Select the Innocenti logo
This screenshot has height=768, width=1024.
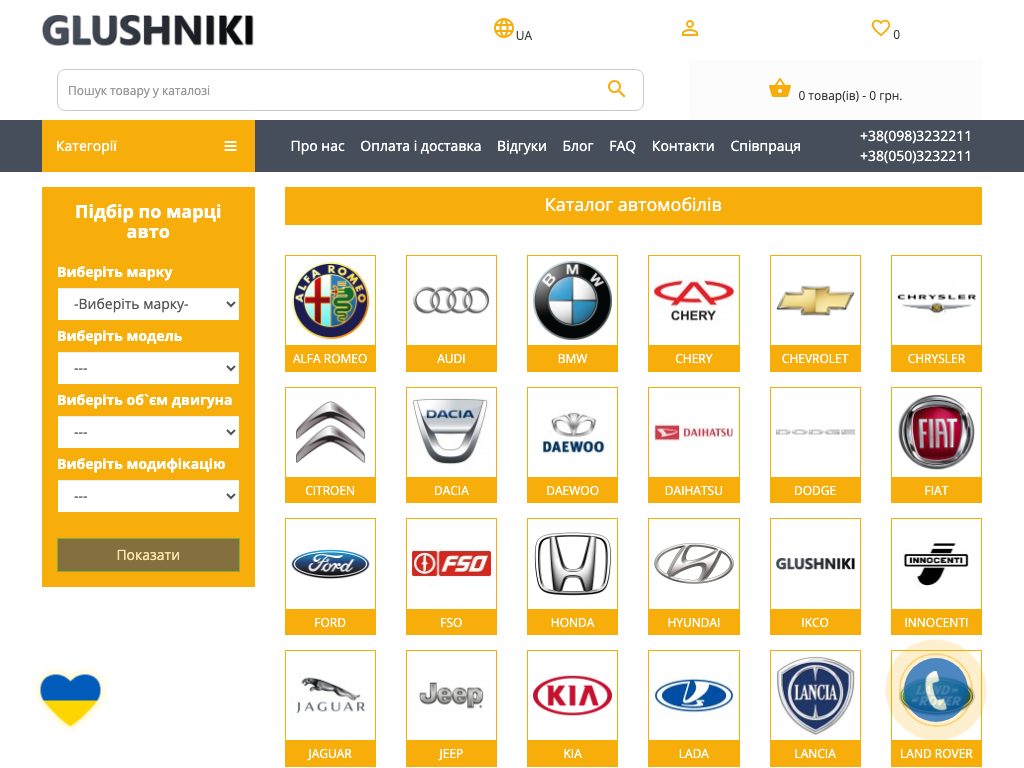936,563
